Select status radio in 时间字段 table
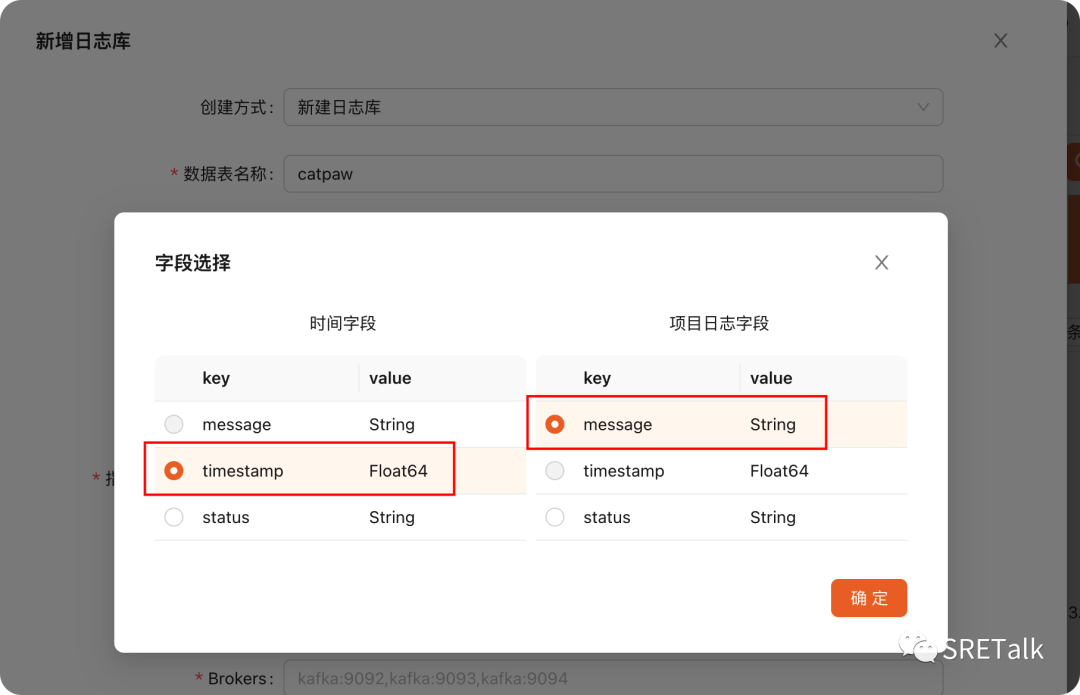This screenshot has height=695, width=1080. pos(174,517)
